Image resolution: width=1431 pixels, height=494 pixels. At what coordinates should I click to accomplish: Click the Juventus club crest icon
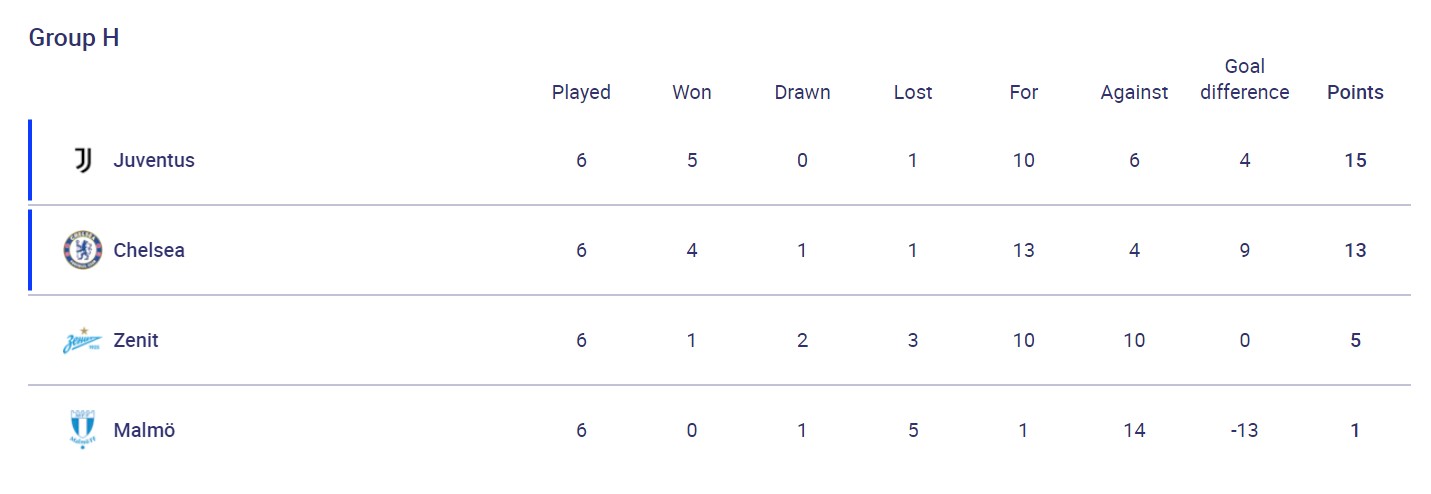(x=83, y=160)
